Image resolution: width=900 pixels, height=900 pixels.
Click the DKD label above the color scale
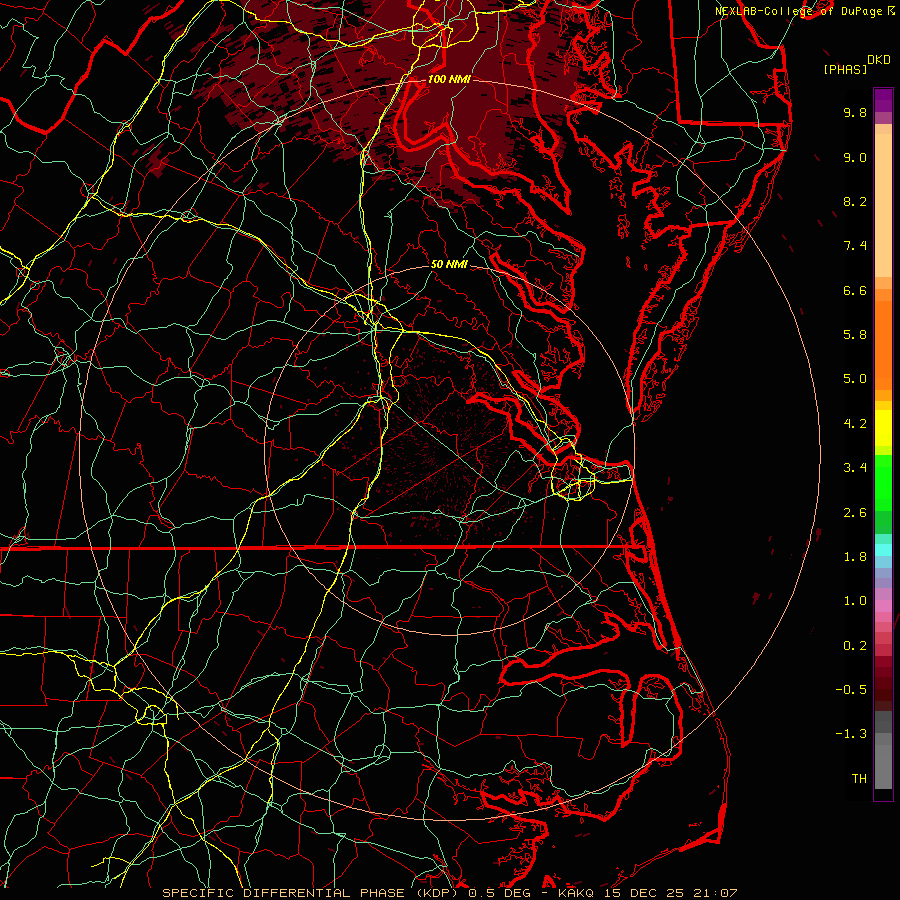[x=878, y=59]
